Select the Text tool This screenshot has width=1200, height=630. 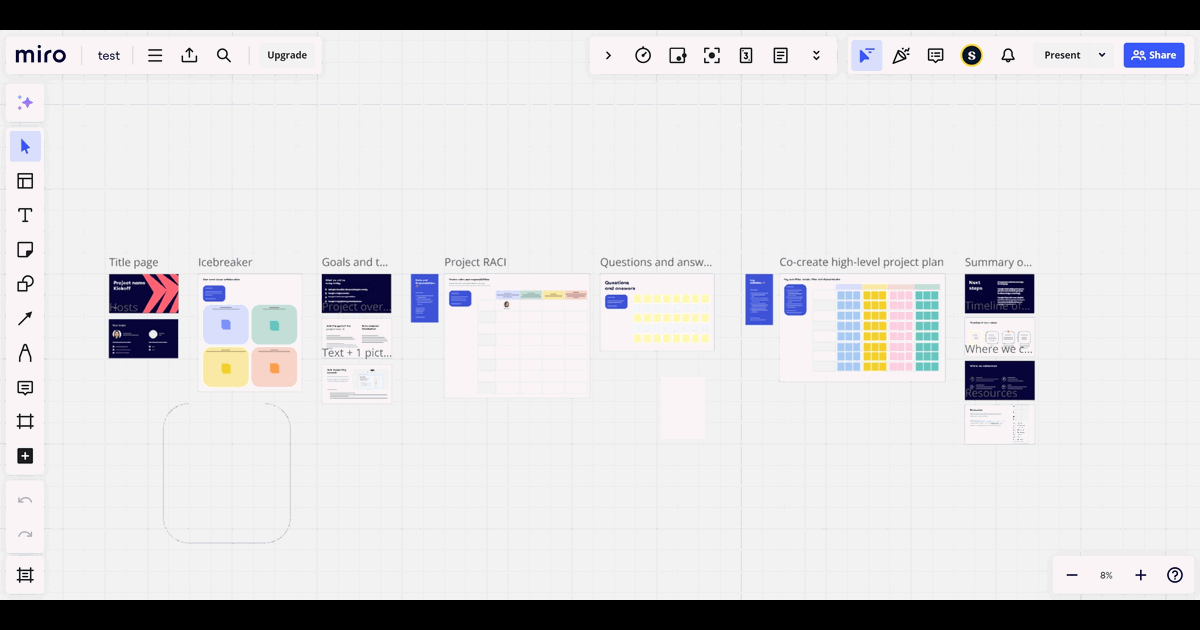25,215
